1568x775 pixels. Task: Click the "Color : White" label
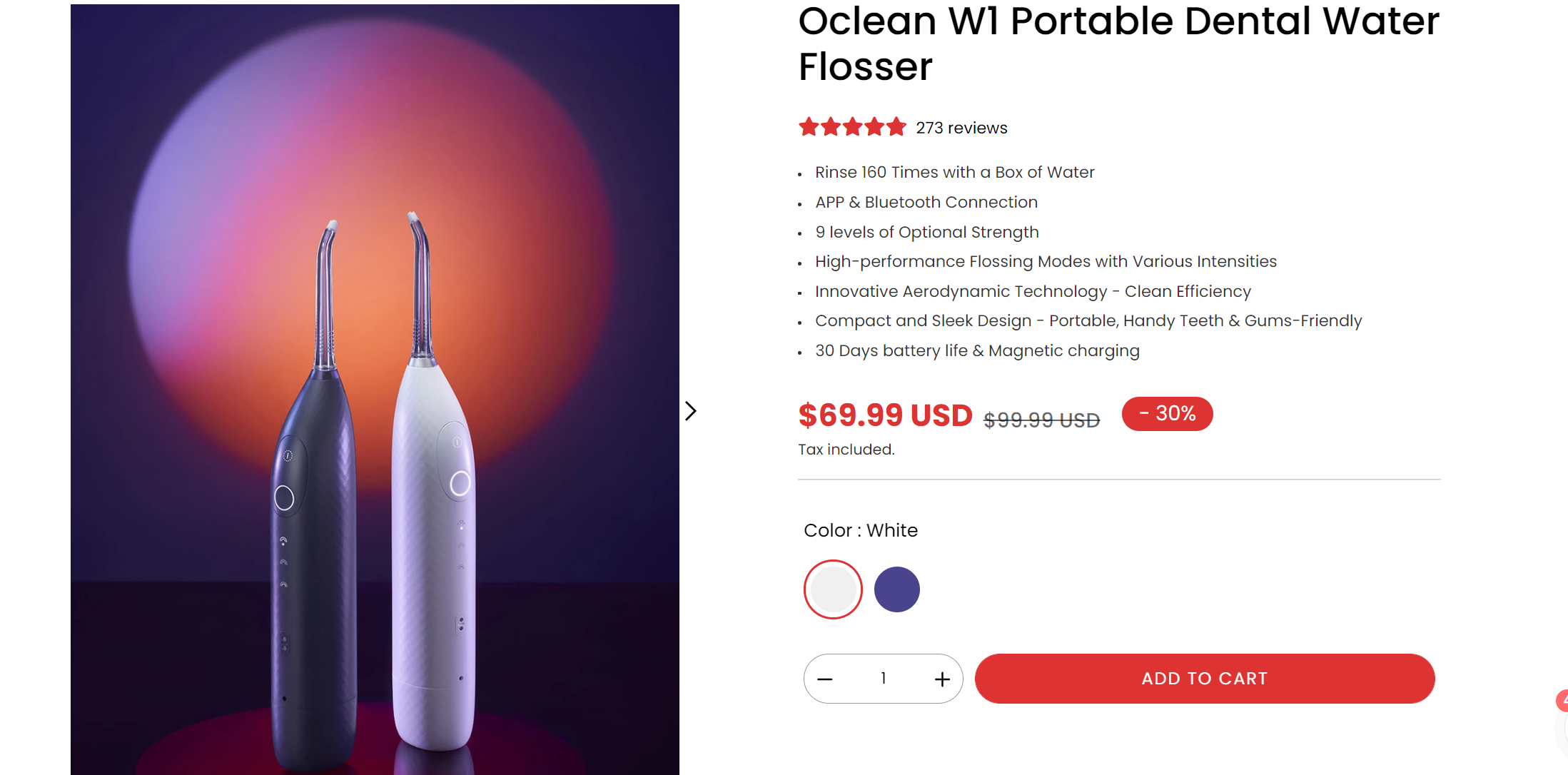[x=861, y=530]
